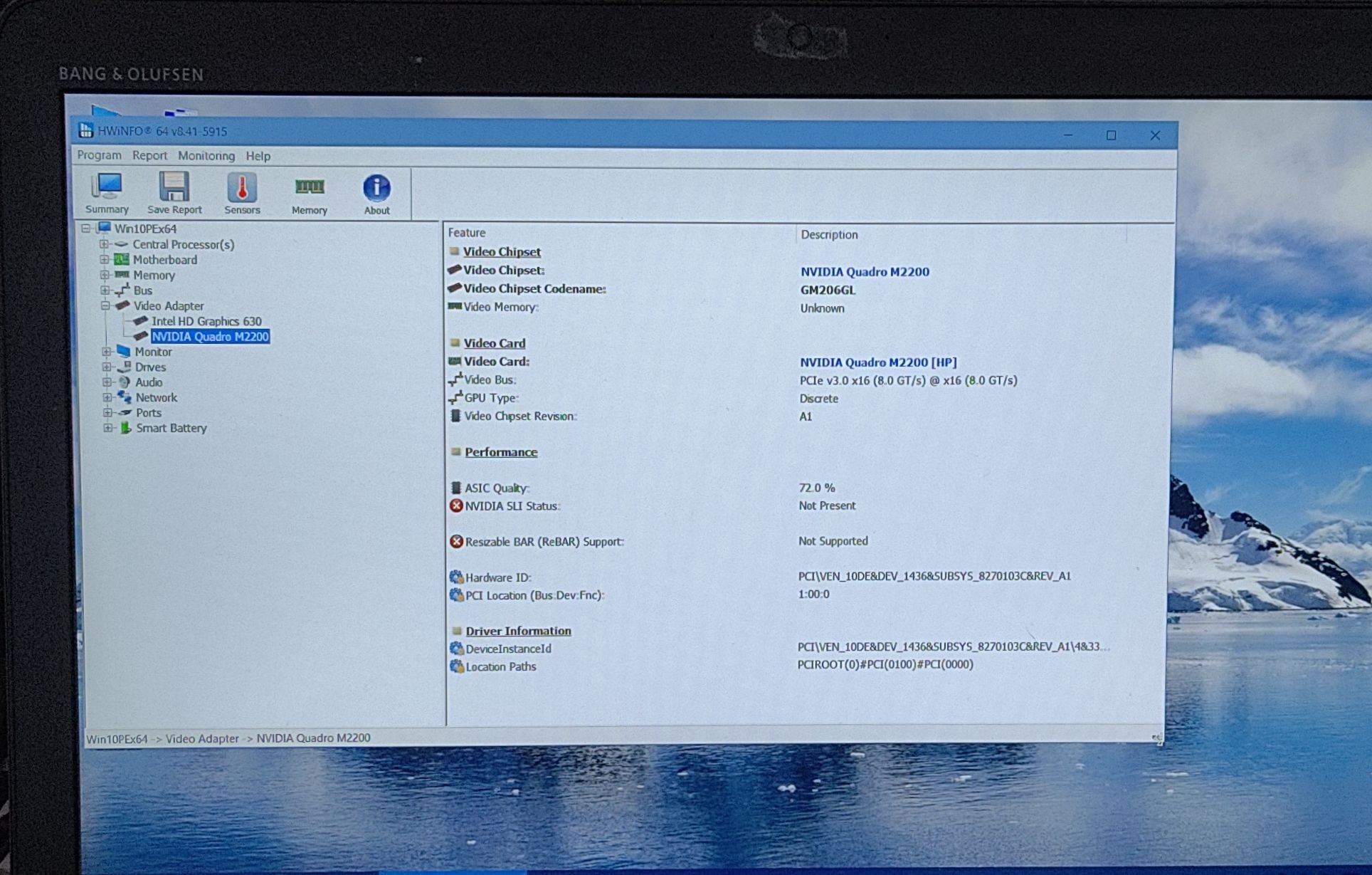The image size is (1372, 875).
Task: Expand the Drives tree node
Action: click(107, 367)
